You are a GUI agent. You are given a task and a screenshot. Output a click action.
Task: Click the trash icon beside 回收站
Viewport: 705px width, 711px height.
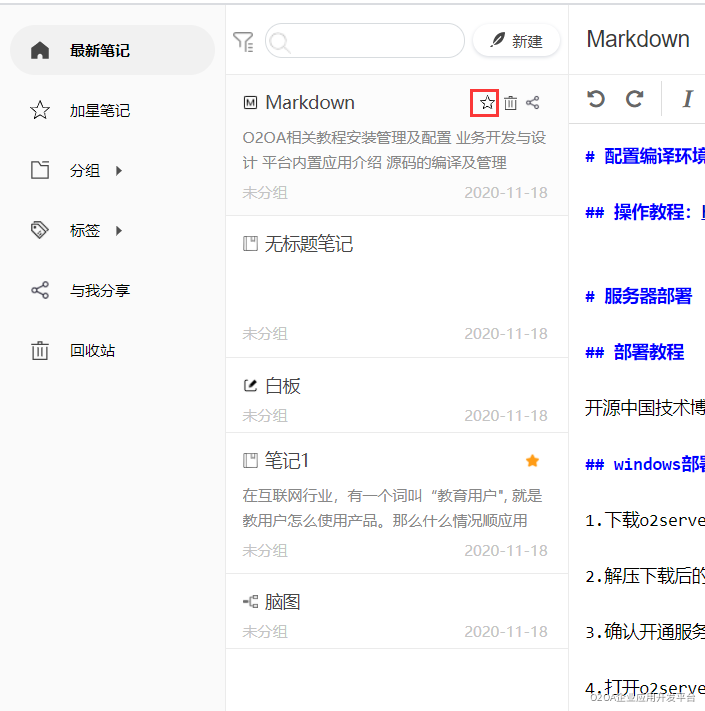[40, 351]
